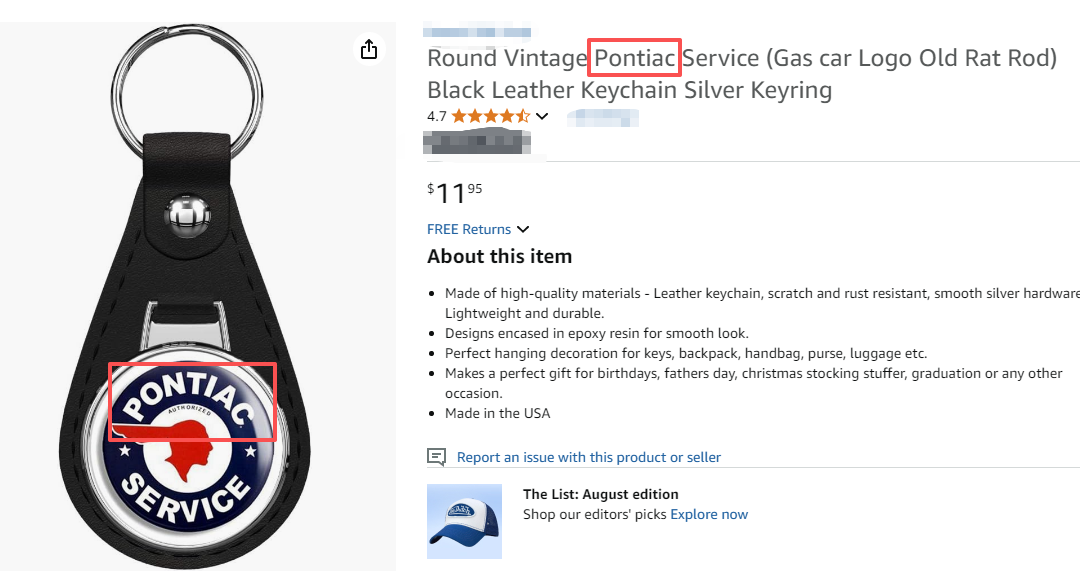Click the speech-bubble report icon
The width and height of the screenshot is (1080, 582).
click(x=436, y=457)
